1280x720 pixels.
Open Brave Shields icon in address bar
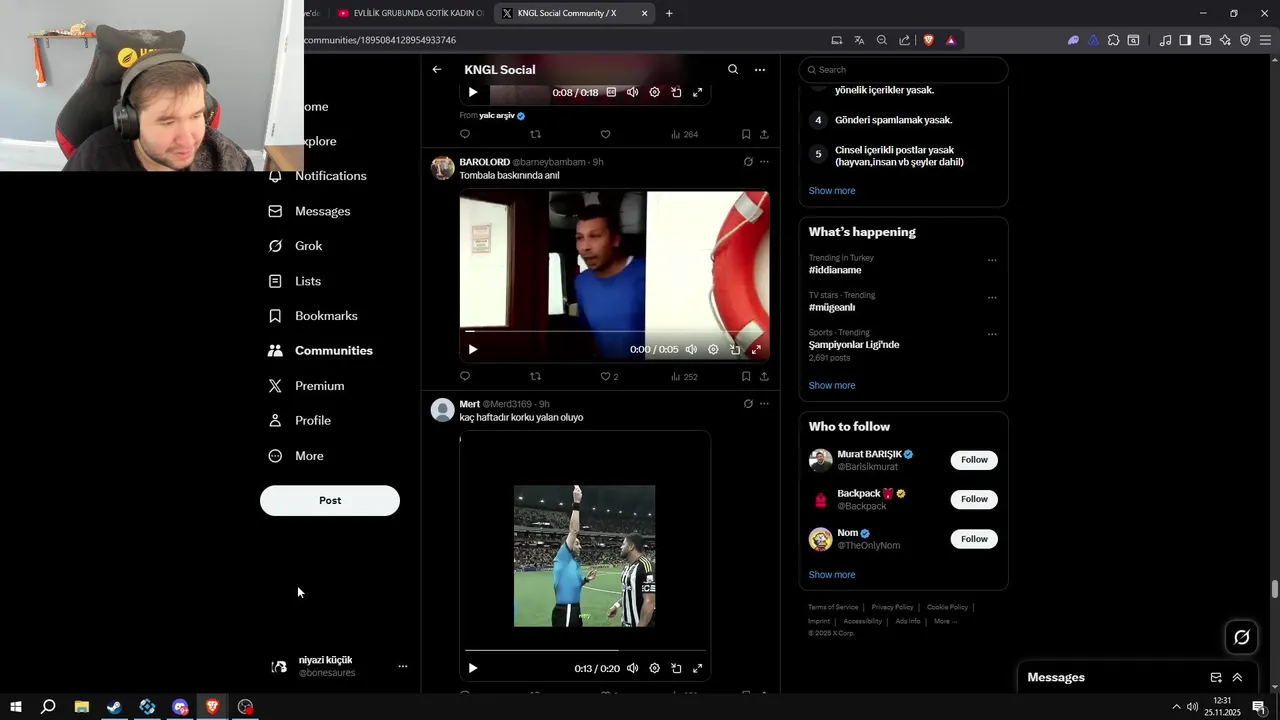929,40
